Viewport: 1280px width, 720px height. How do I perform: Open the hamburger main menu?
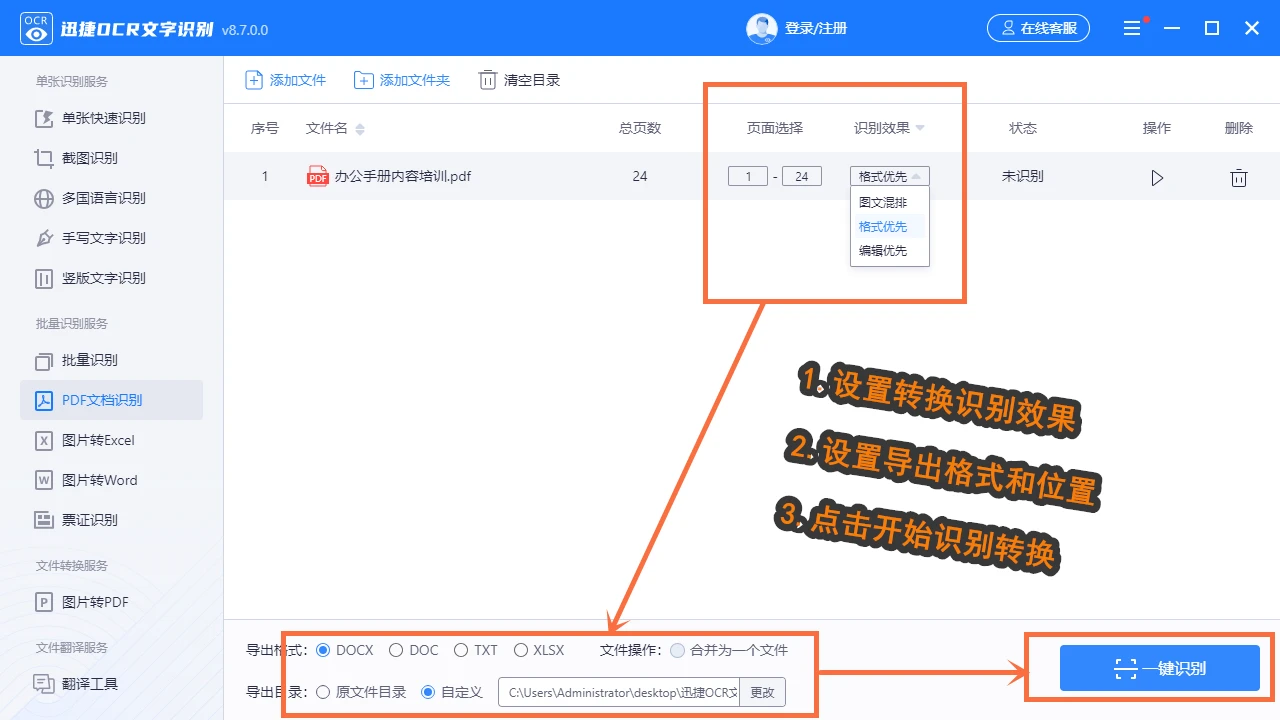1132,28
